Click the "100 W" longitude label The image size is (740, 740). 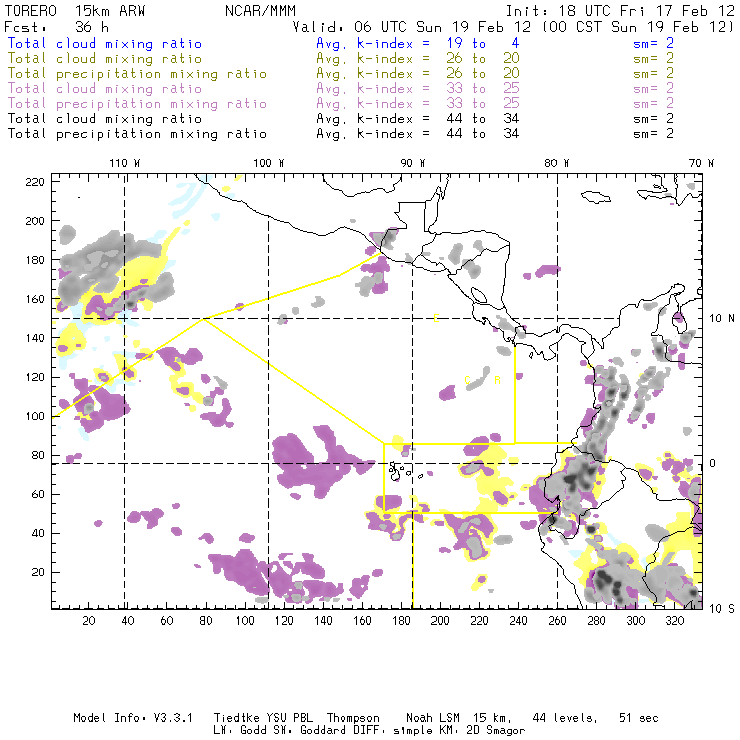[x=269, y=163]
